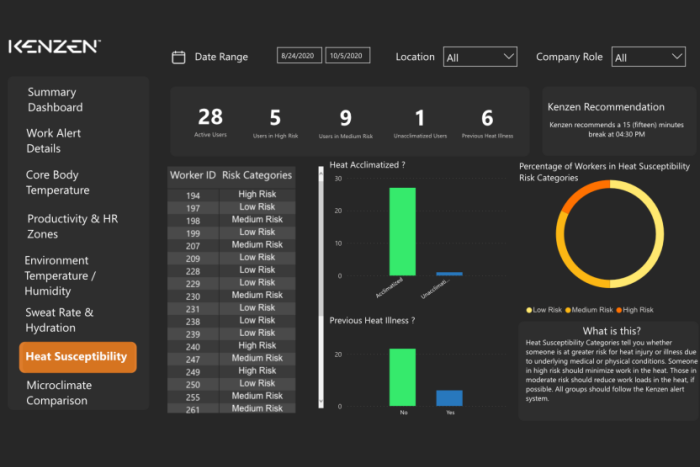The width and height of the screenshot is (700, 467).
Task: Select worker ID 249 row
Action: click(x=231, y=371)
